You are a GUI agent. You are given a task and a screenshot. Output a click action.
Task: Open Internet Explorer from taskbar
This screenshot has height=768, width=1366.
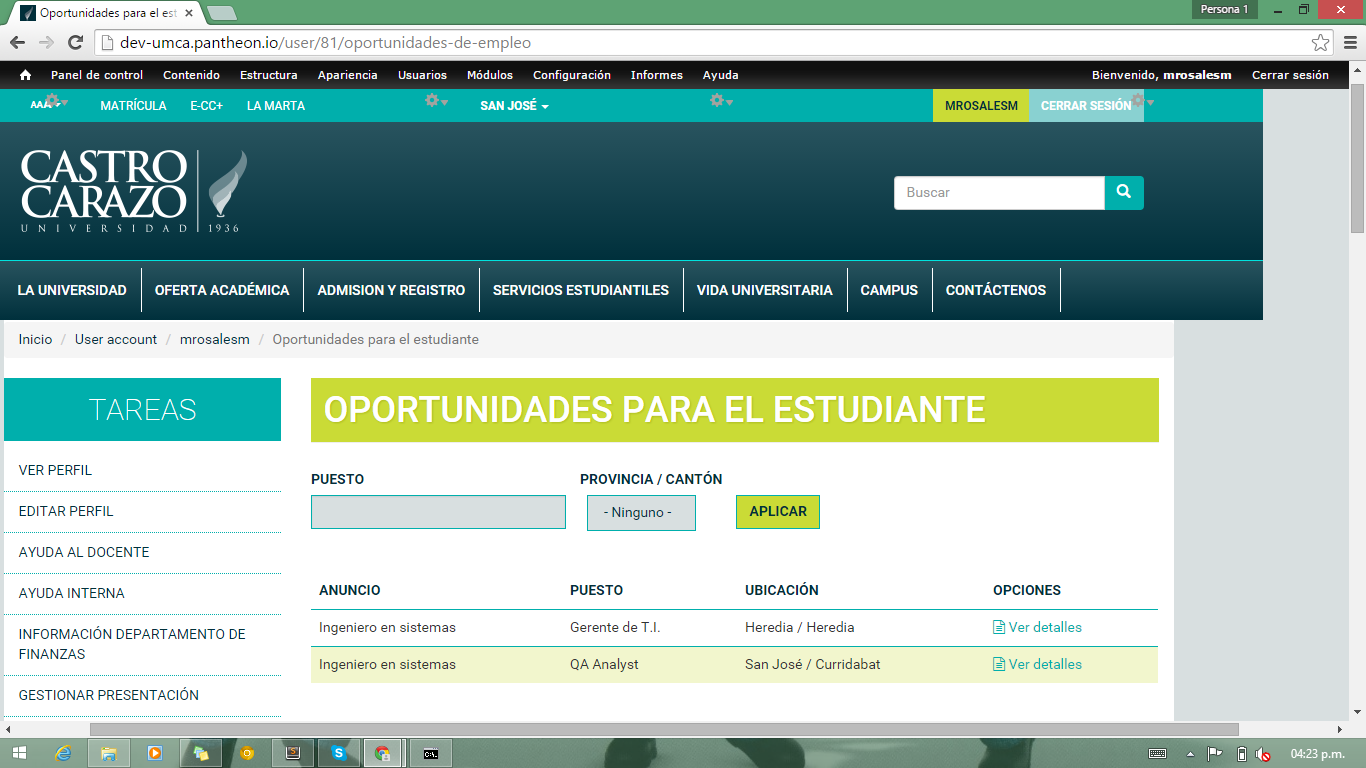(x=64, y=753)
